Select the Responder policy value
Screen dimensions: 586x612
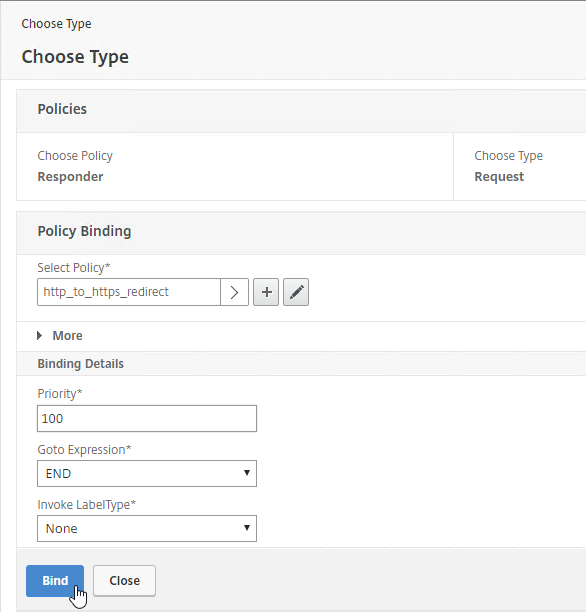(70, 177)
